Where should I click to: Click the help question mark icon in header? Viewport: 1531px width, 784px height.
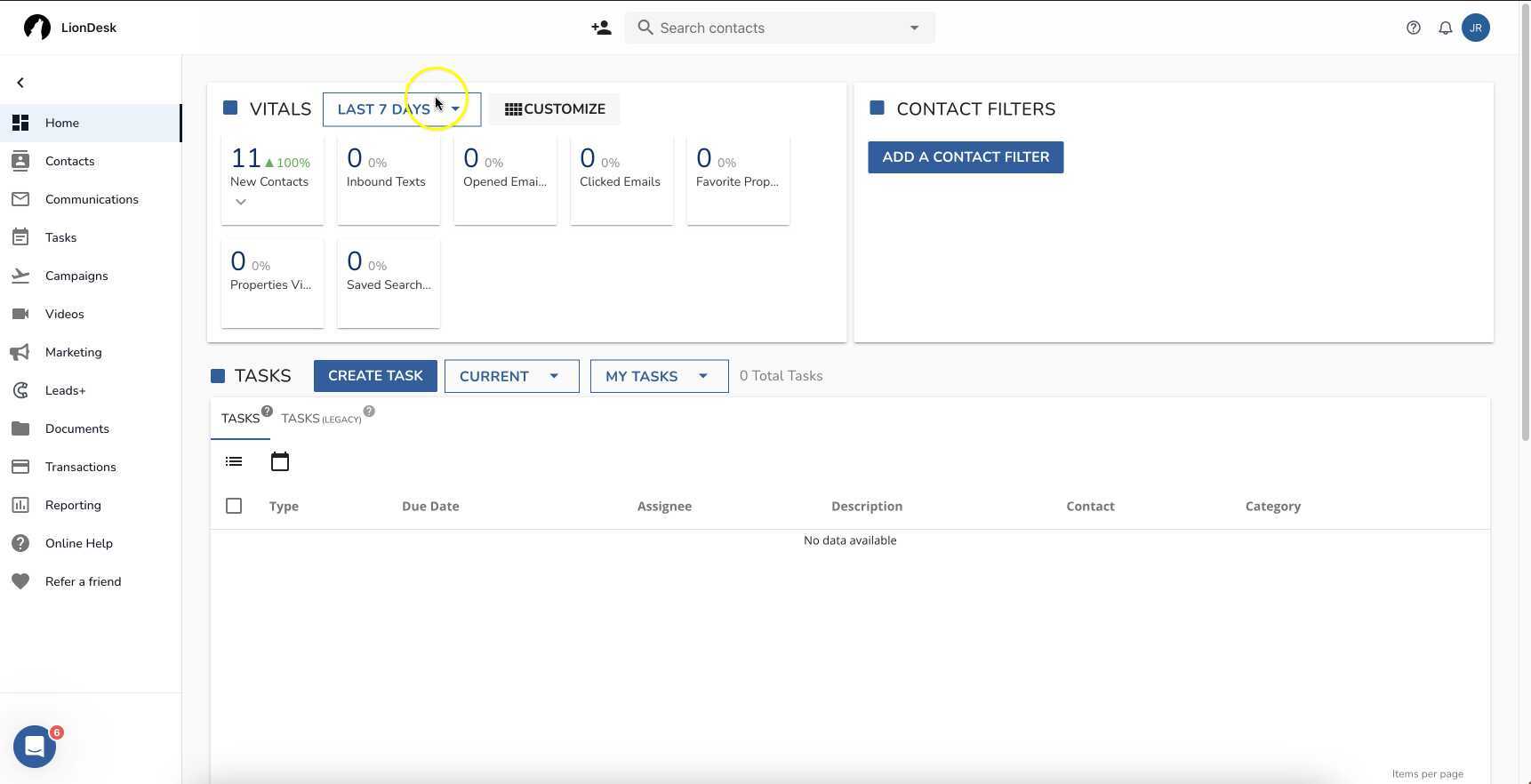point(1414,28)
